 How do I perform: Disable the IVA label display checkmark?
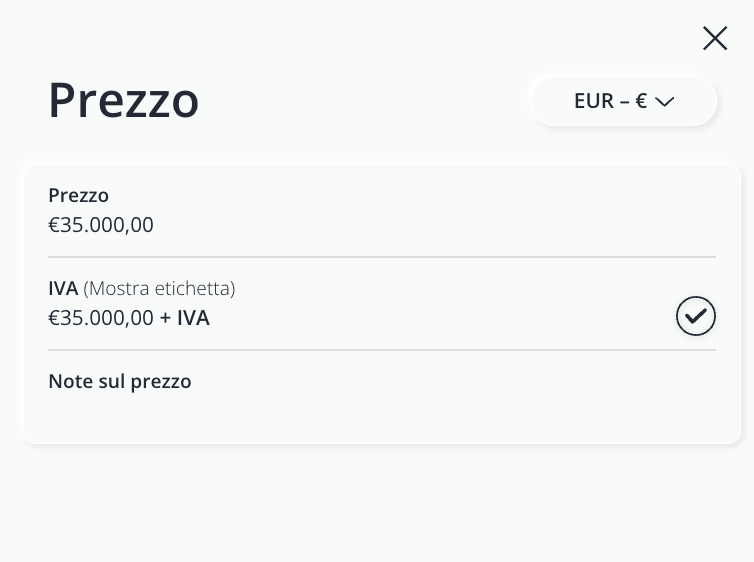(696, 316)
